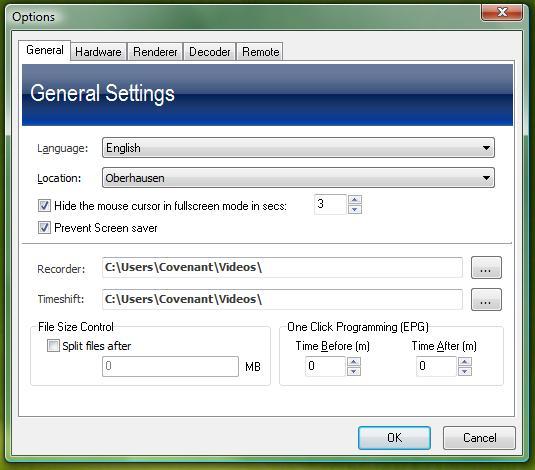Browse for the Recorder folder path
Screen dimensions: 535x470
click(486, 268)
